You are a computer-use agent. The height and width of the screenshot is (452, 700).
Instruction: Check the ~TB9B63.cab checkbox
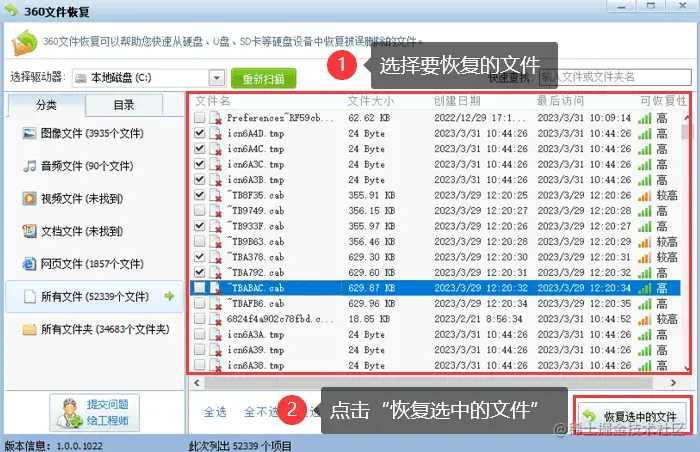tap(200, 241)
